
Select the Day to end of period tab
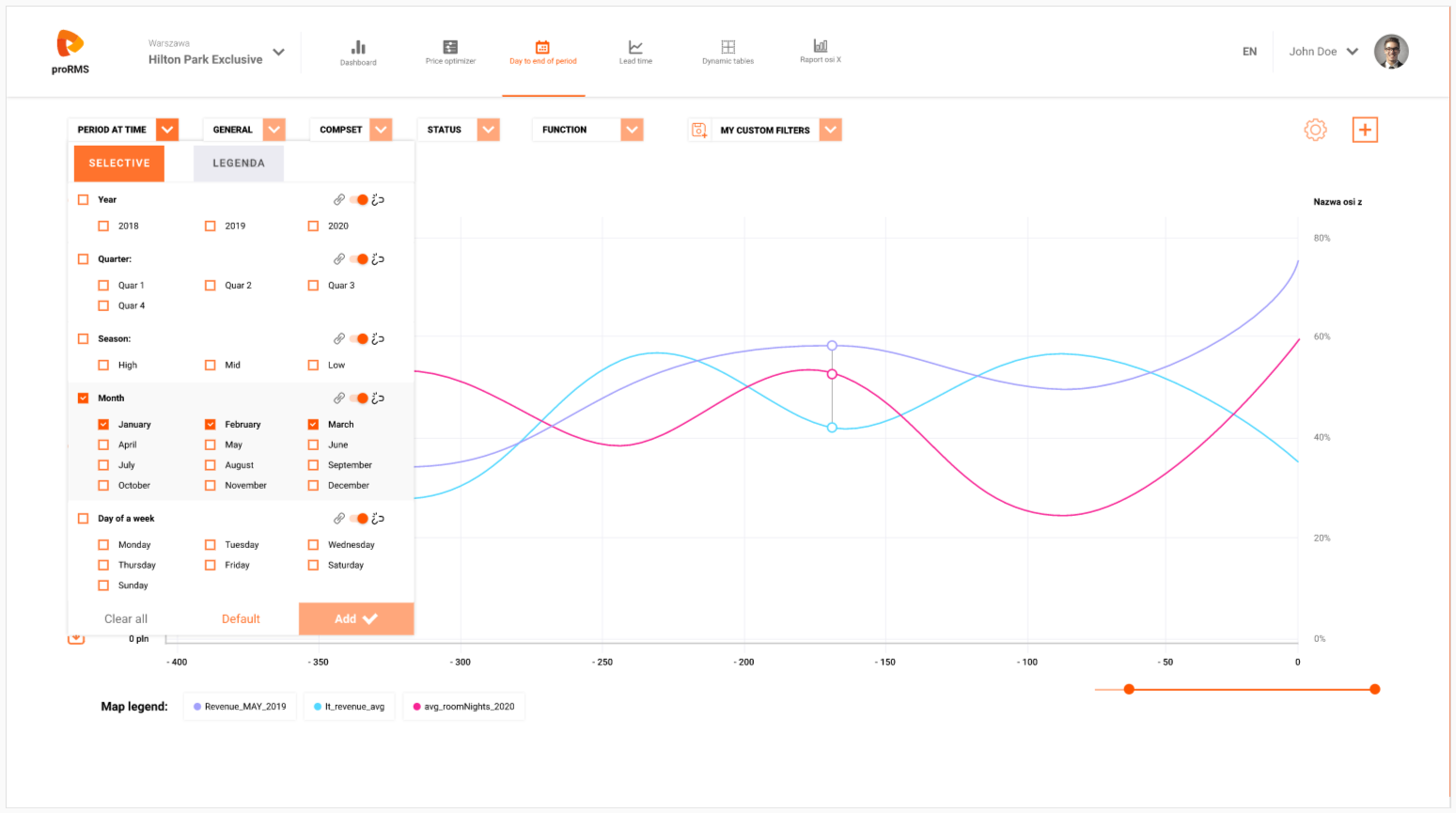point(543,53)
